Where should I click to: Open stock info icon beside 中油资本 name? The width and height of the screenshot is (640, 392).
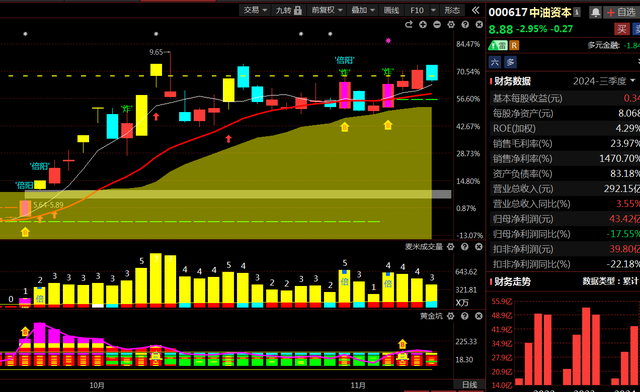(x=577, y=12)
